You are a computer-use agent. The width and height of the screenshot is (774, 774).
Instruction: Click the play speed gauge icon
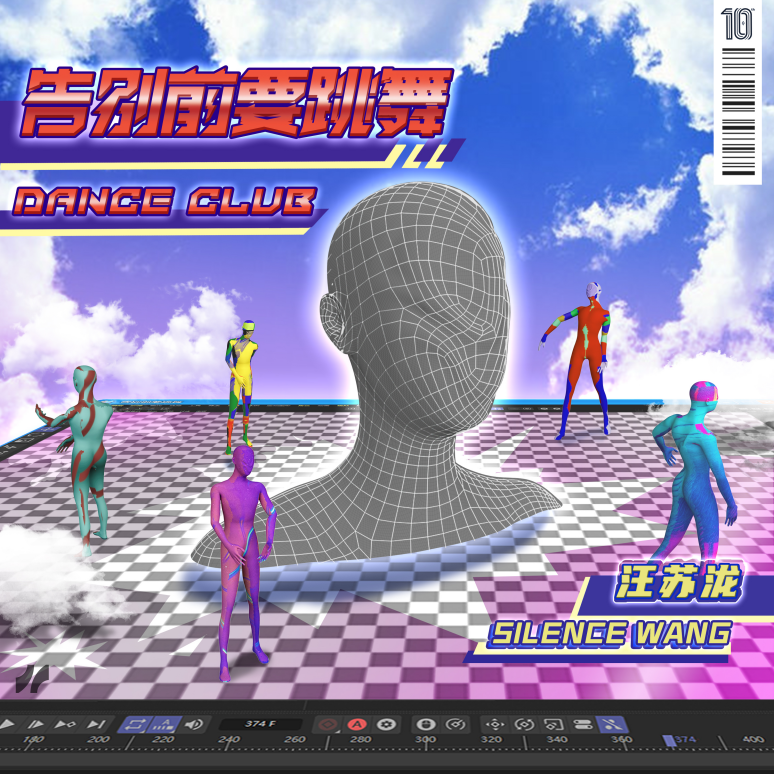[x=455, y=725]
